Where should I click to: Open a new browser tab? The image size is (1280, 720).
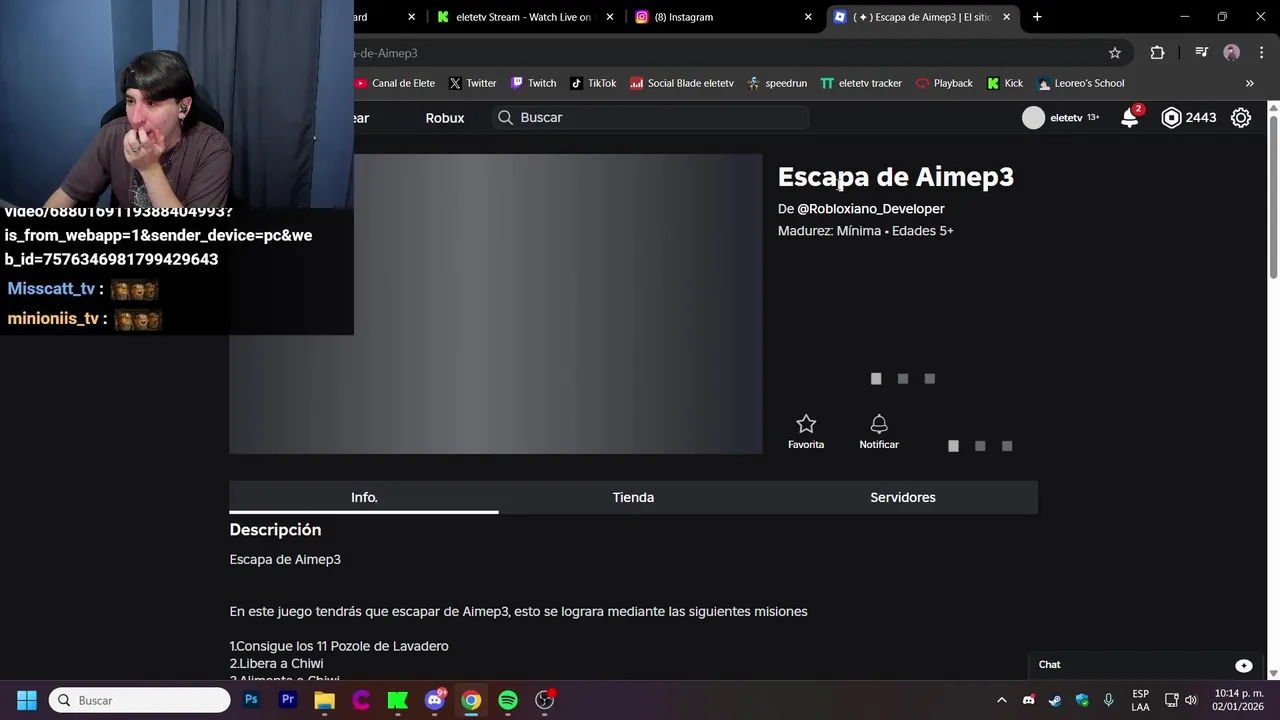(1037, 17)
